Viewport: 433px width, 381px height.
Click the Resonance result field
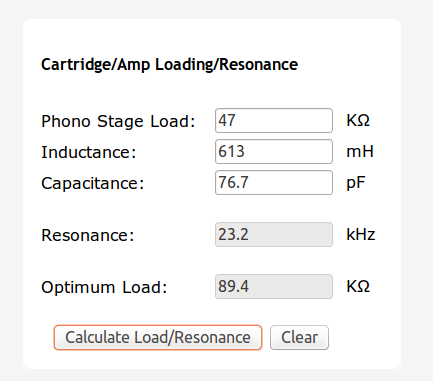274,235
